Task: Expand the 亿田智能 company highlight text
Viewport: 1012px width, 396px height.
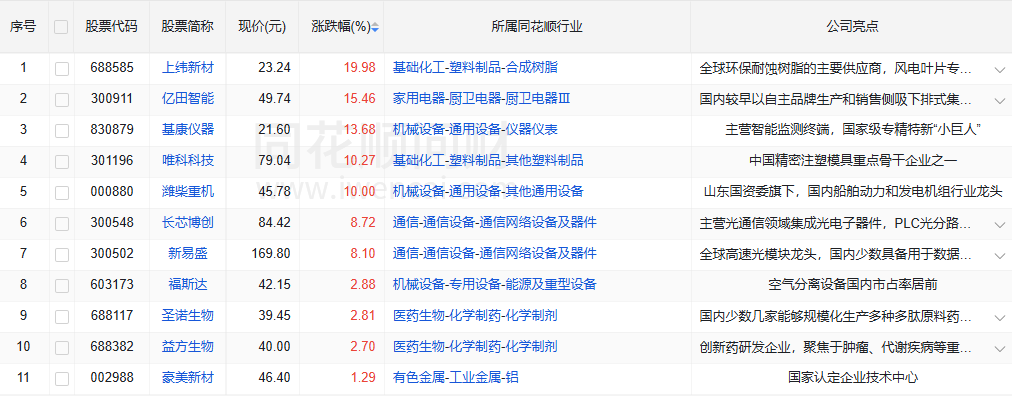Action: [1000, 100]
